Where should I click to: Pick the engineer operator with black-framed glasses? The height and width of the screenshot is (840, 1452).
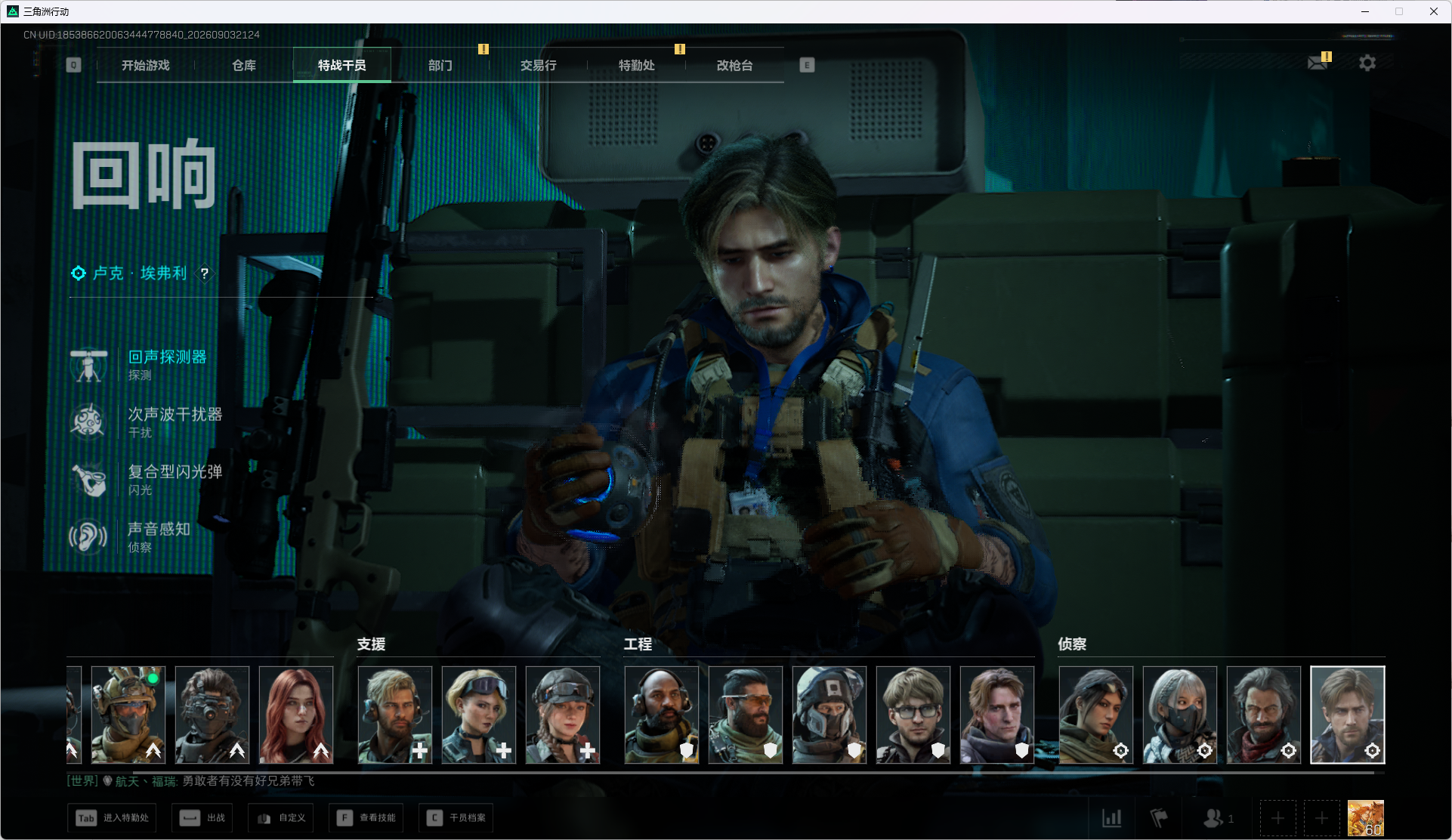[913, 715]
